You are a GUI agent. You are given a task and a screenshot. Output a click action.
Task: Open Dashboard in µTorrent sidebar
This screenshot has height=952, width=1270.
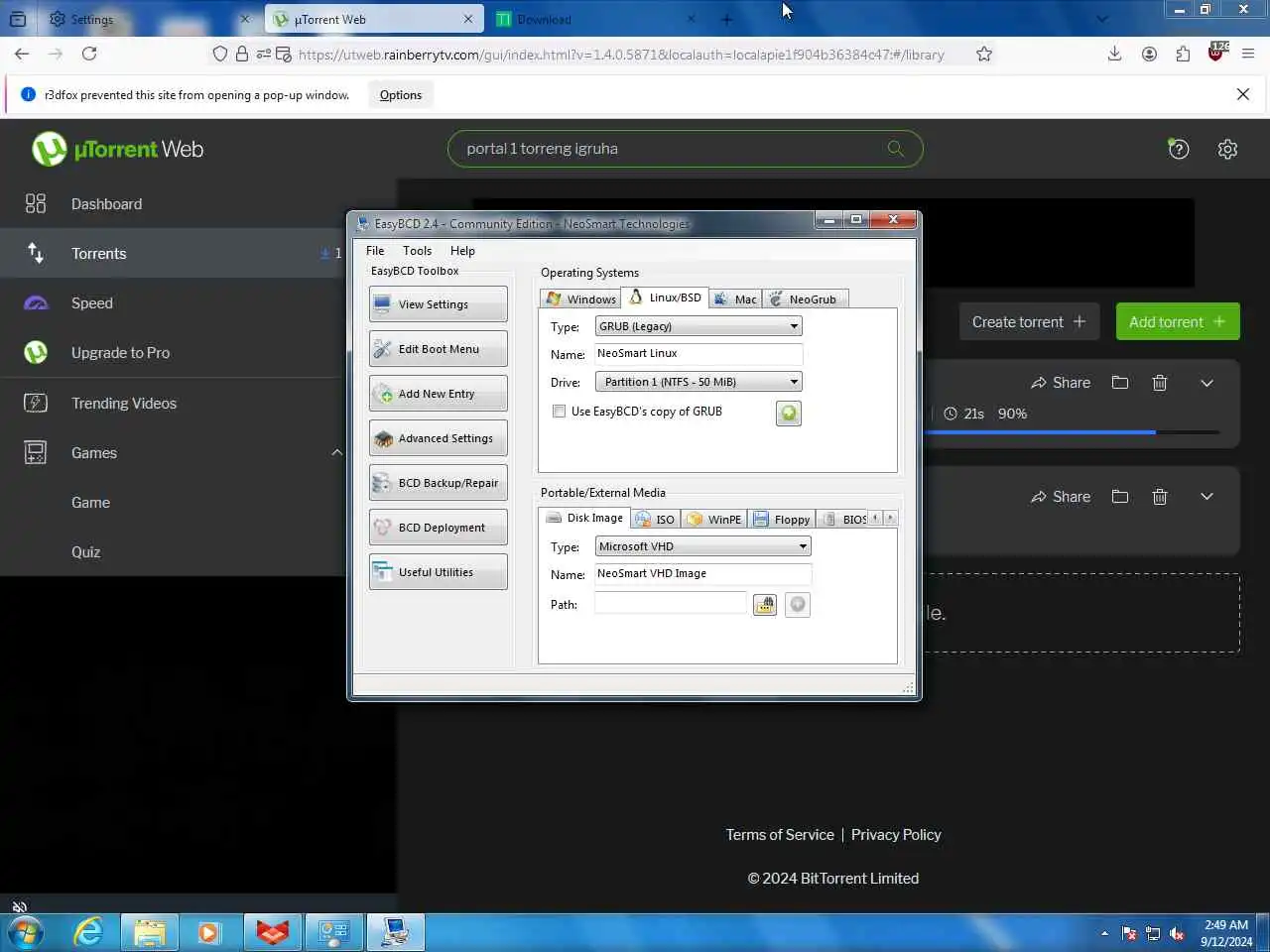point(106,204)
